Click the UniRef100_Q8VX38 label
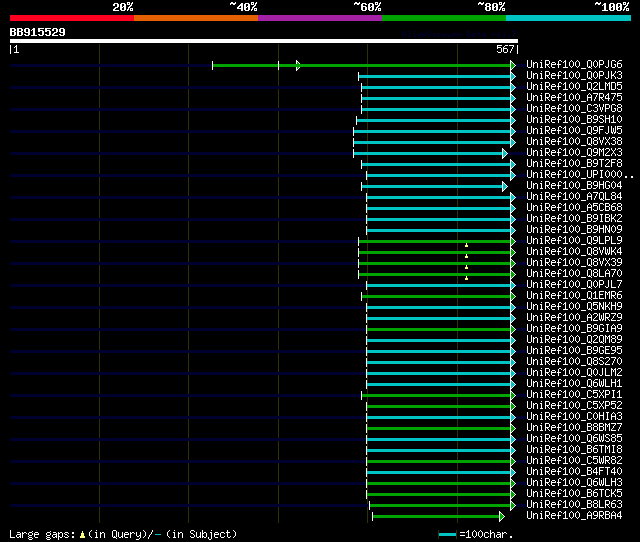 pos(574,142)
